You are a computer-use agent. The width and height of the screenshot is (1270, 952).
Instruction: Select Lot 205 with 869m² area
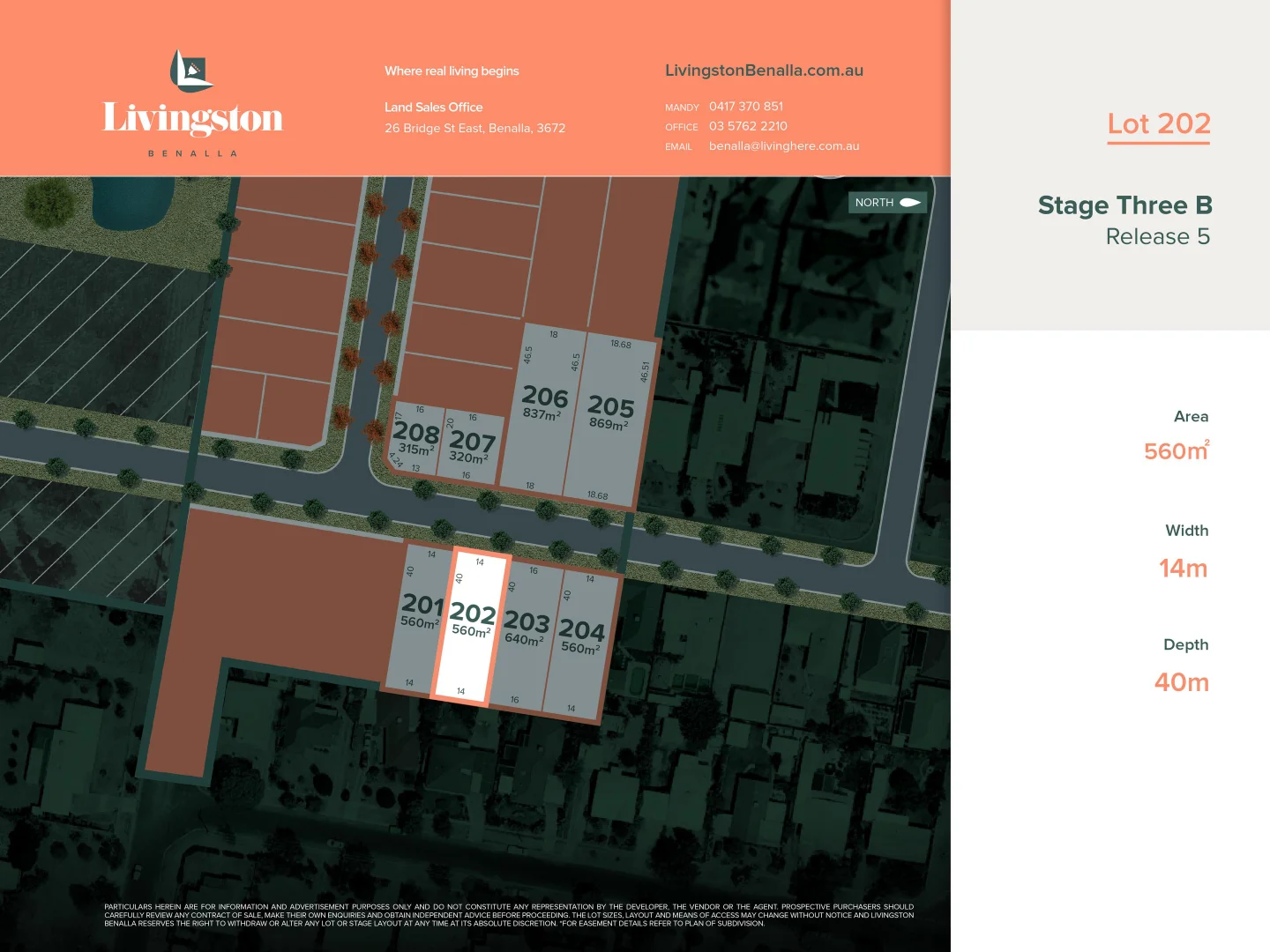pos(609,413)
